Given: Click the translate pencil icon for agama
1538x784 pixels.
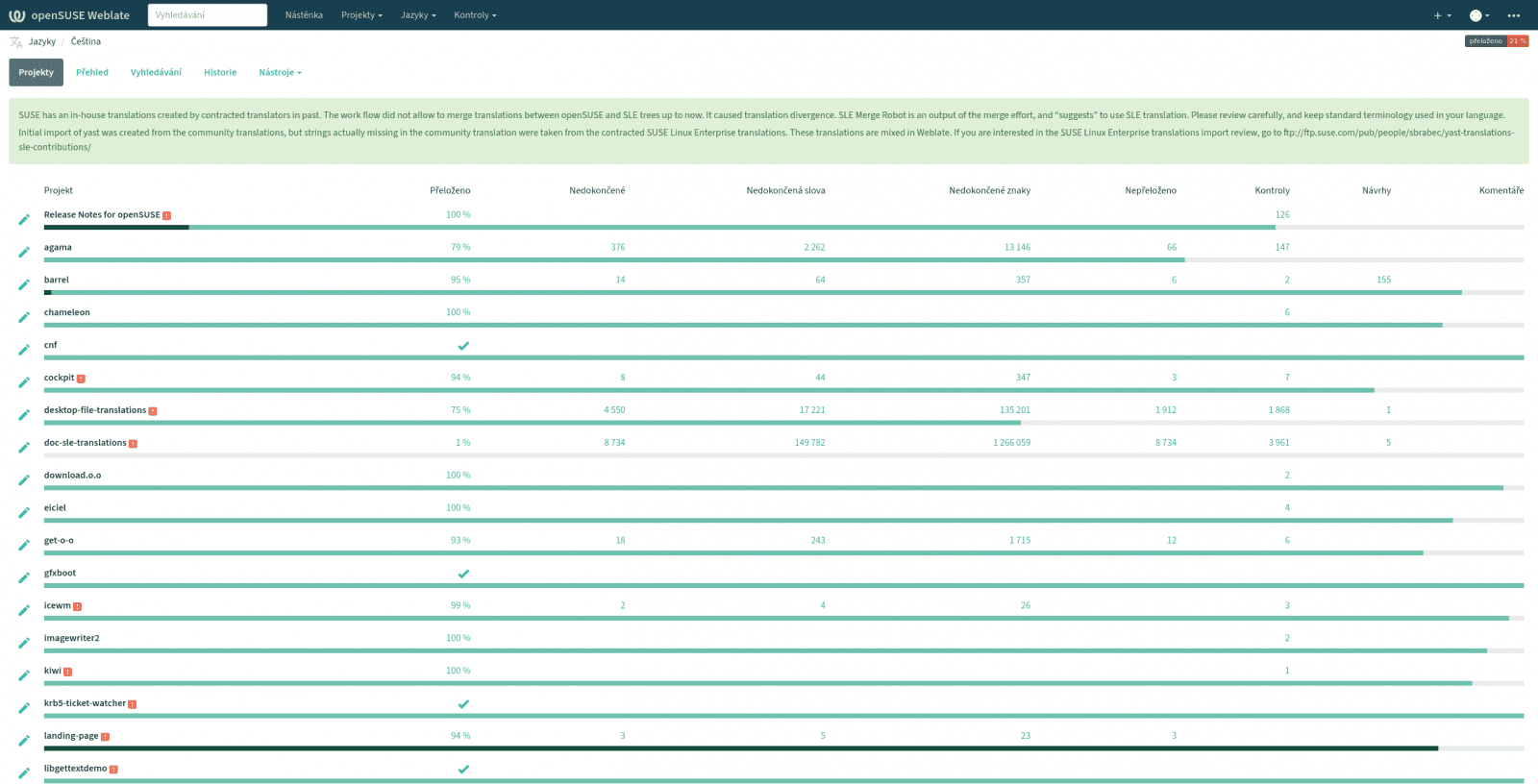Looking at the screenshot, I should click(x=24, y=253).
